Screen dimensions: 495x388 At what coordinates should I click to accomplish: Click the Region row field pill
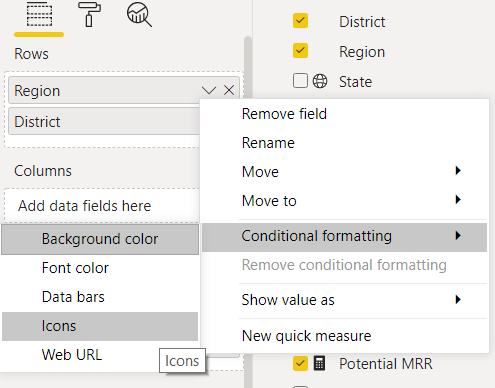coord(124,90)
